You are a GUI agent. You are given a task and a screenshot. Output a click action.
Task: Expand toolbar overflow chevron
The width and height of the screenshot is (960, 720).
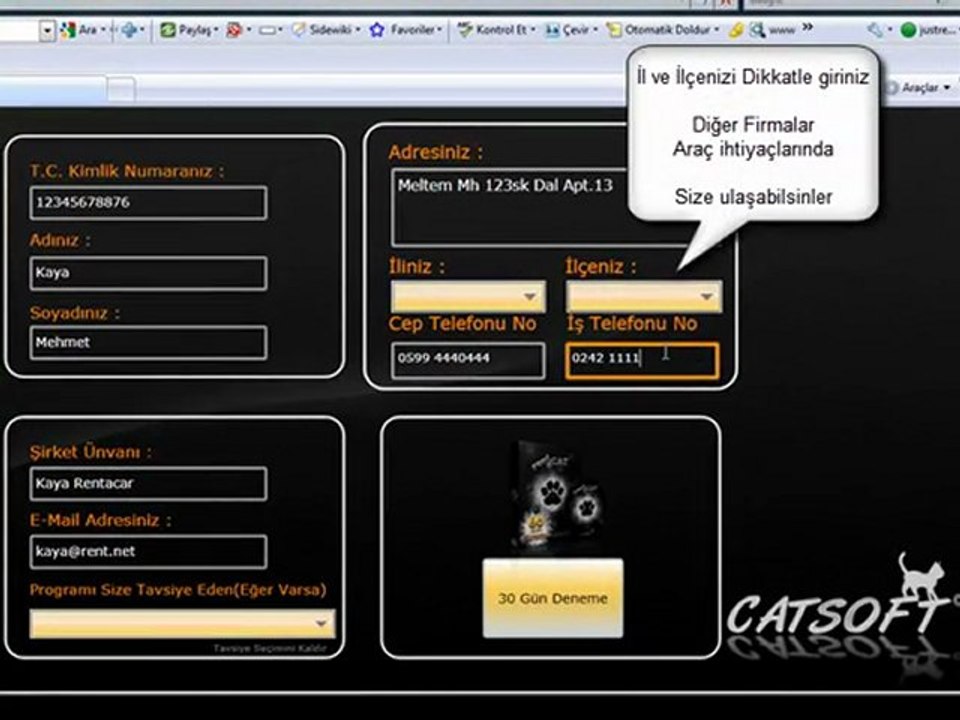(x=808, y=28)
